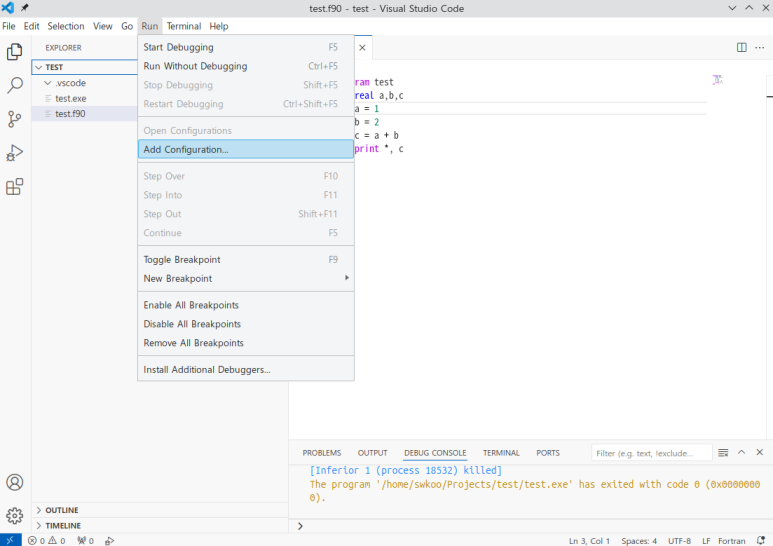773x546 pixels.
Task: Expand the OUTLINE section
Action: click(x=39, y=510)
